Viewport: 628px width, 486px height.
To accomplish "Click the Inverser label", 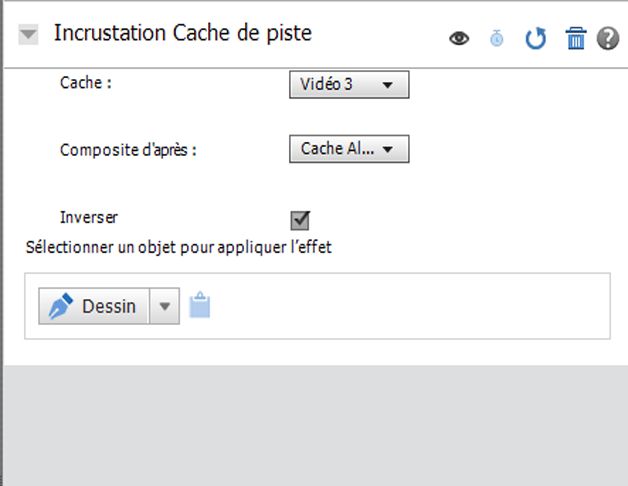I will point(89,217).
